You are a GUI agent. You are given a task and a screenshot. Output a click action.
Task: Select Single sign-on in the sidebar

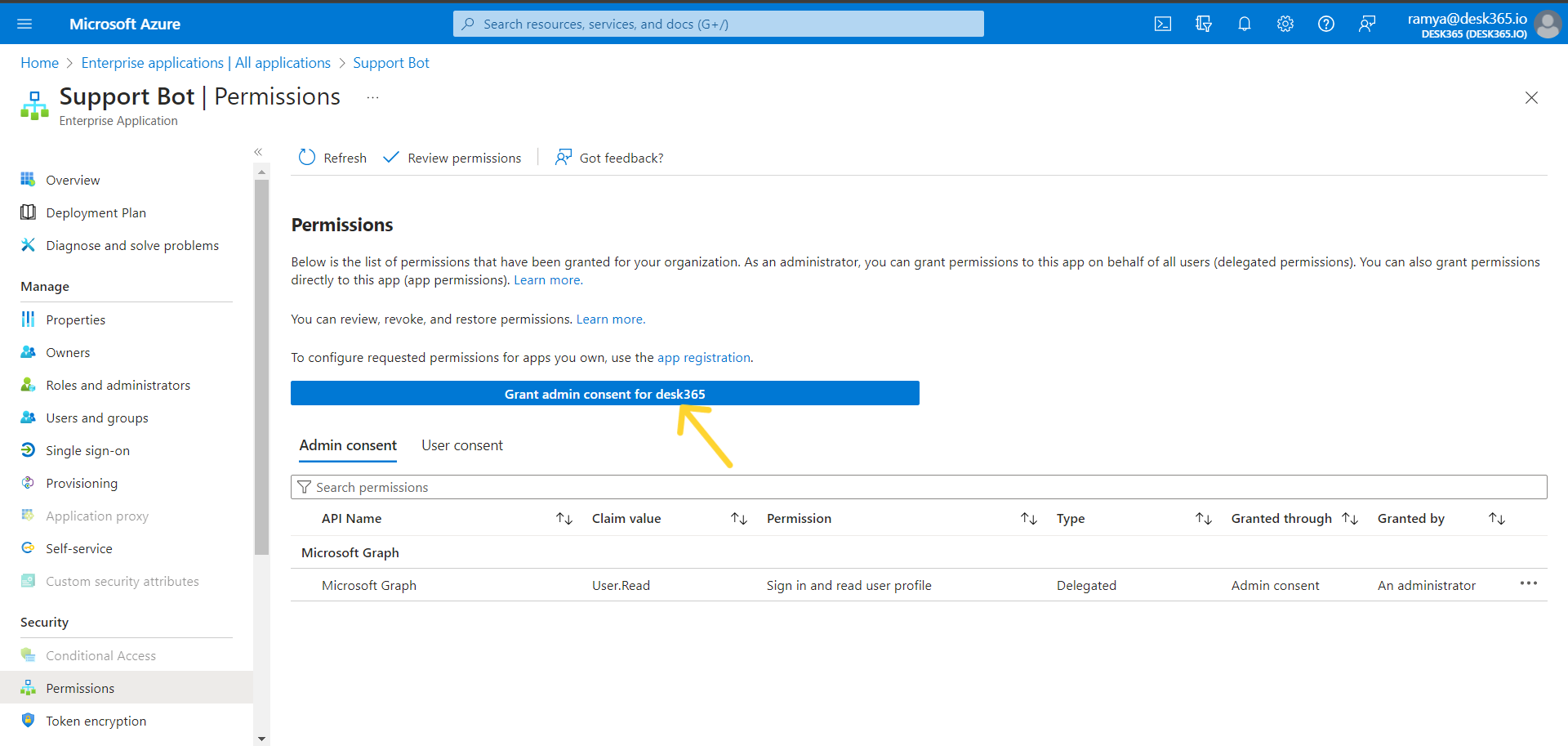[x=87, y=450]
